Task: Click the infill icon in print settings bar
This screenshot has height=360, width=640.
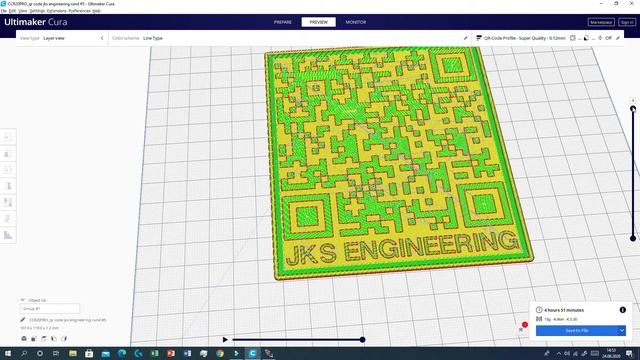Action: [573, 38]
